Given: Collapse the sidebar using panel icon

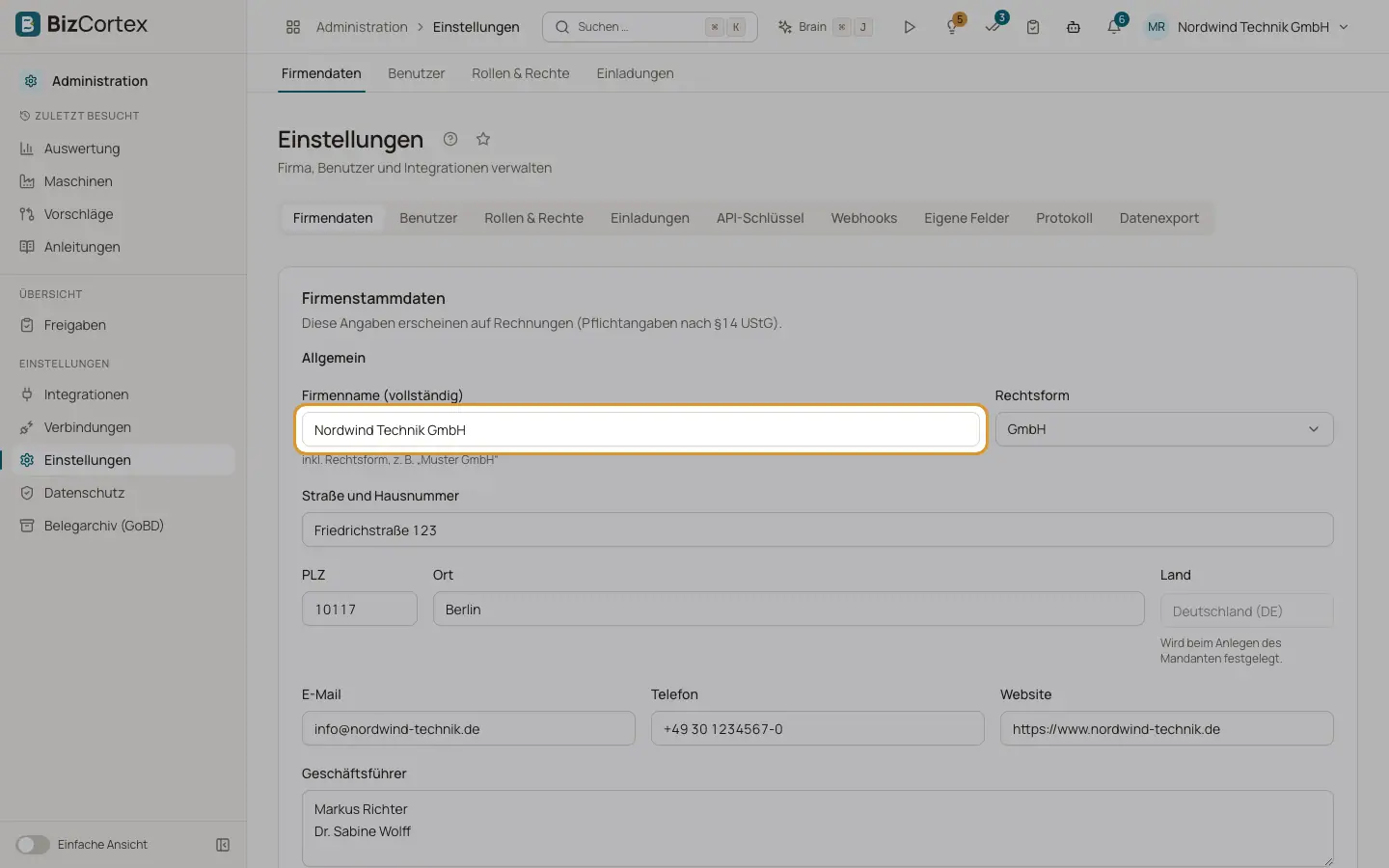Looking at the screenshot, I should pyautogui.click(x=223, y=845).
